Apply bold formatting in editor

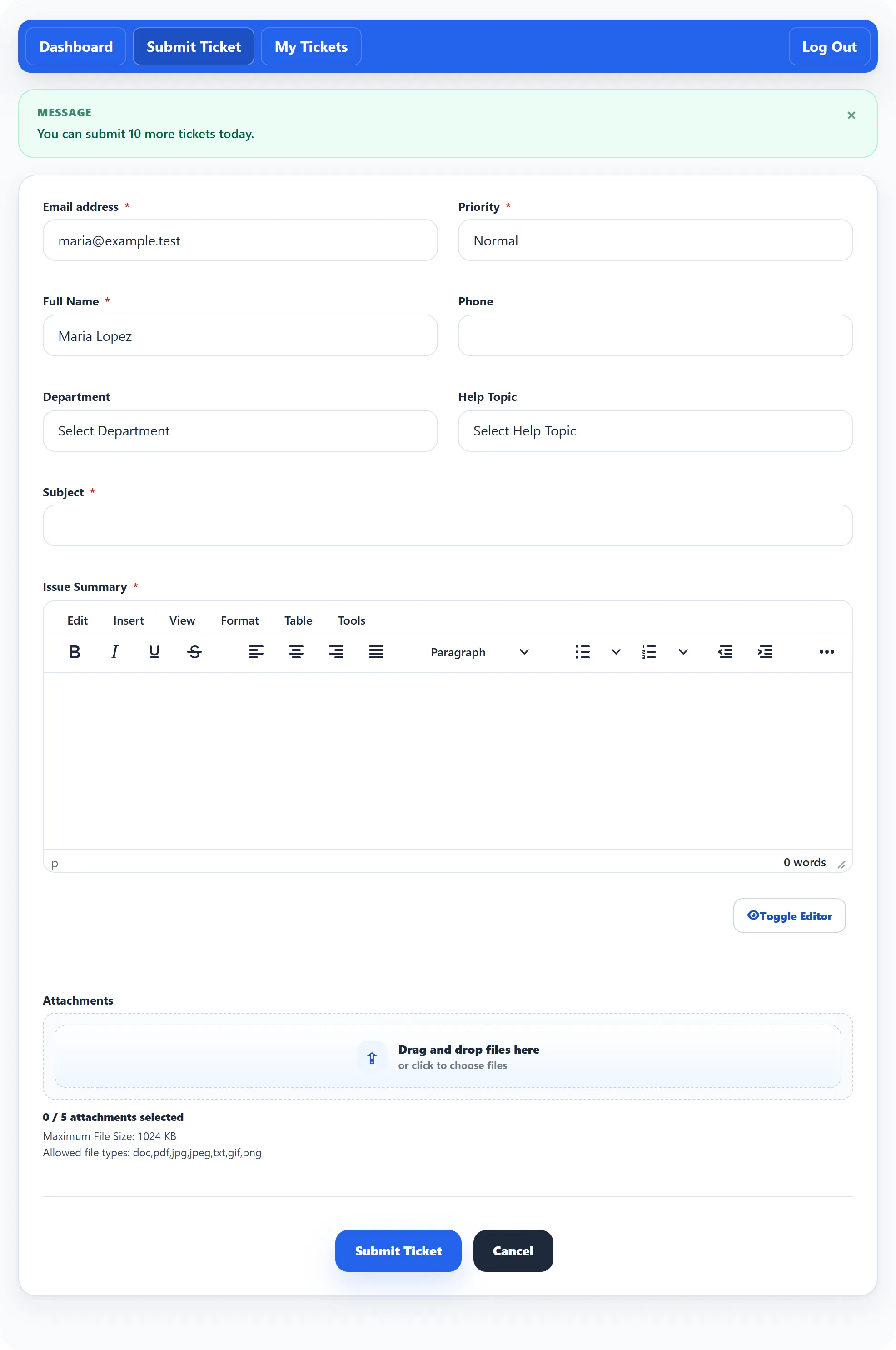click(x=74, y=651)
